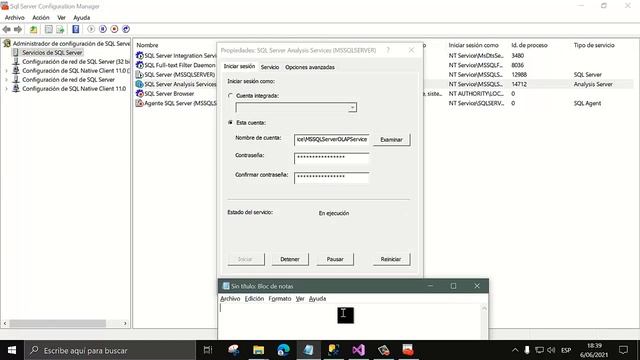
Task: Click the Windows taskbar search box
Action: [110, 350]
